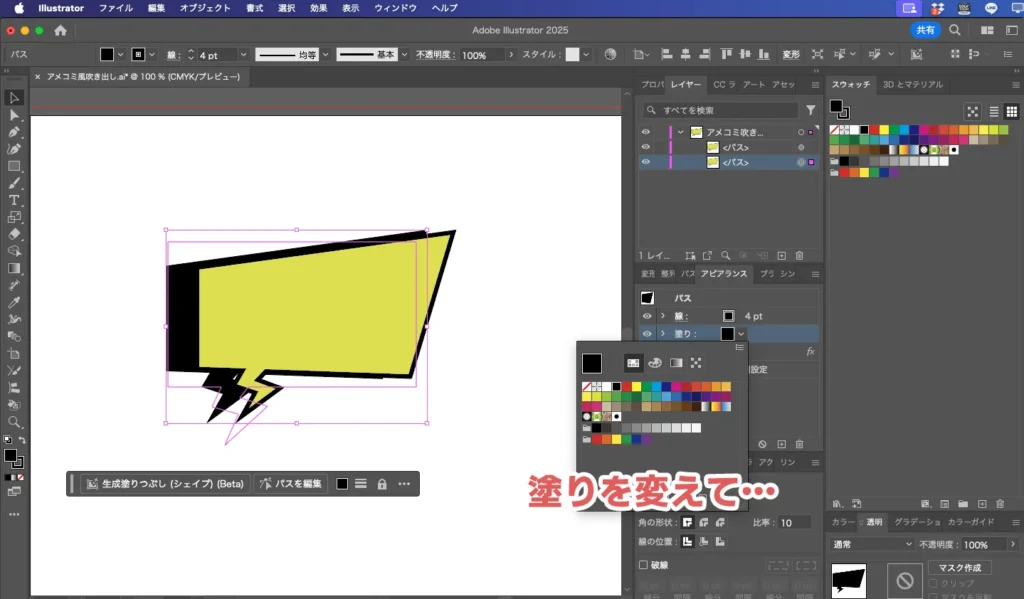This screenshot has width=1024, height=599.
Task: Click the Eyedropper tool
Action: 14,302
